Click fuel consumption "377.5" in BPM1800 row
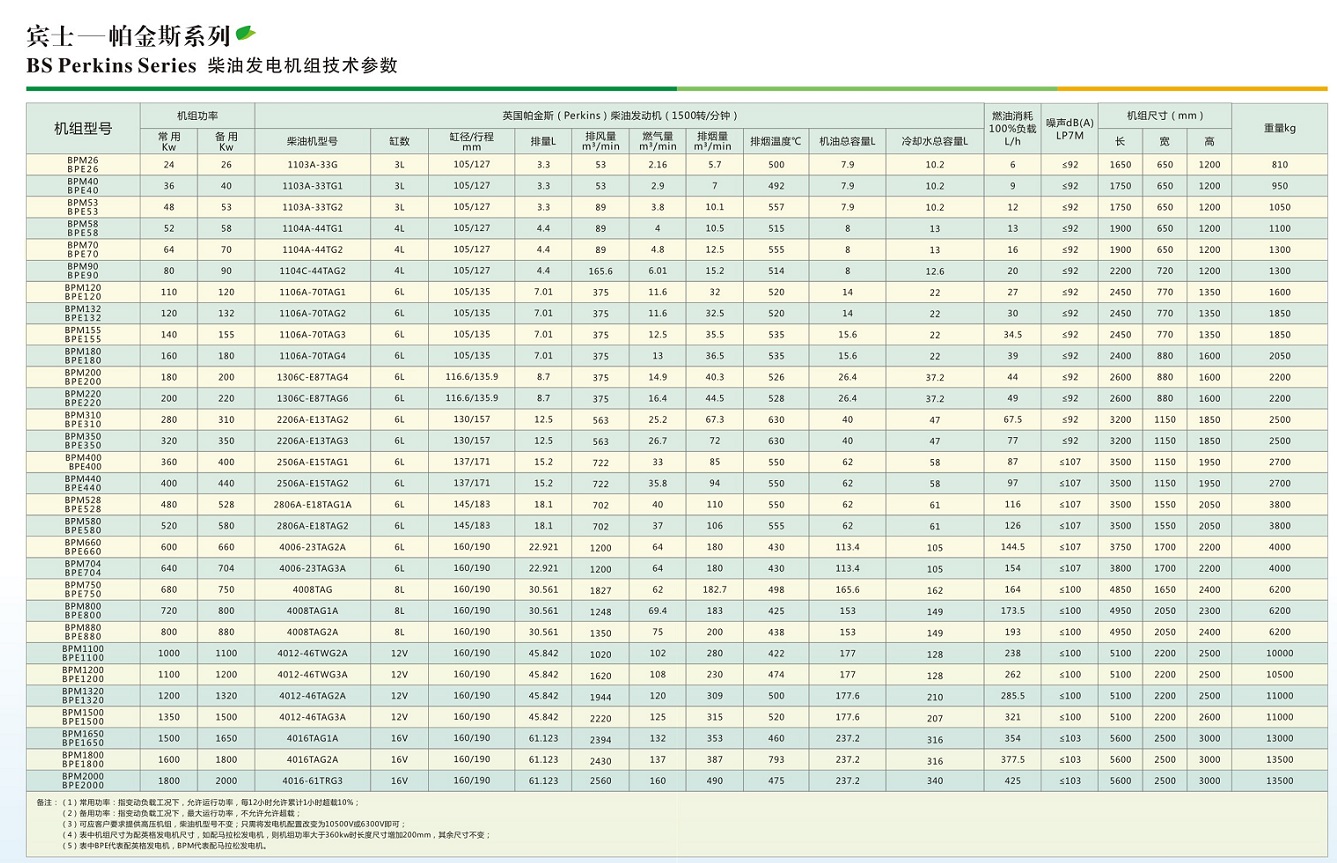Screen dimensions: 1337x863 [x=1013, y=760]
